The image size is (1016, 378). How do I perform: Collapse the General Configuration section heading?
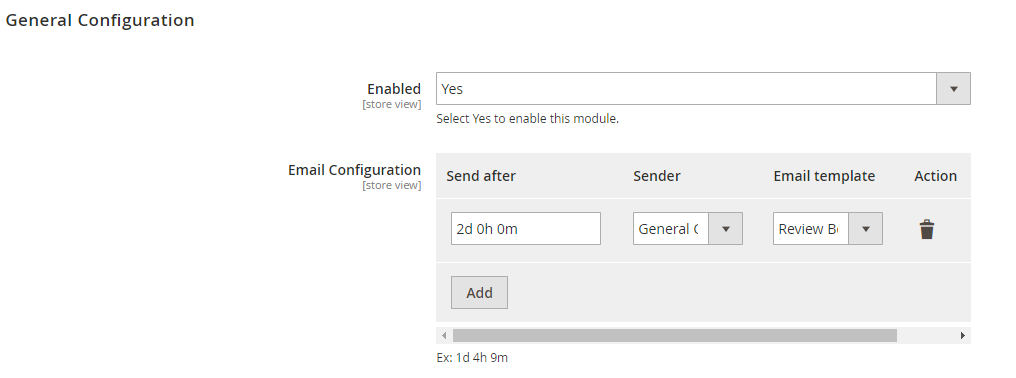pos(100,20)
